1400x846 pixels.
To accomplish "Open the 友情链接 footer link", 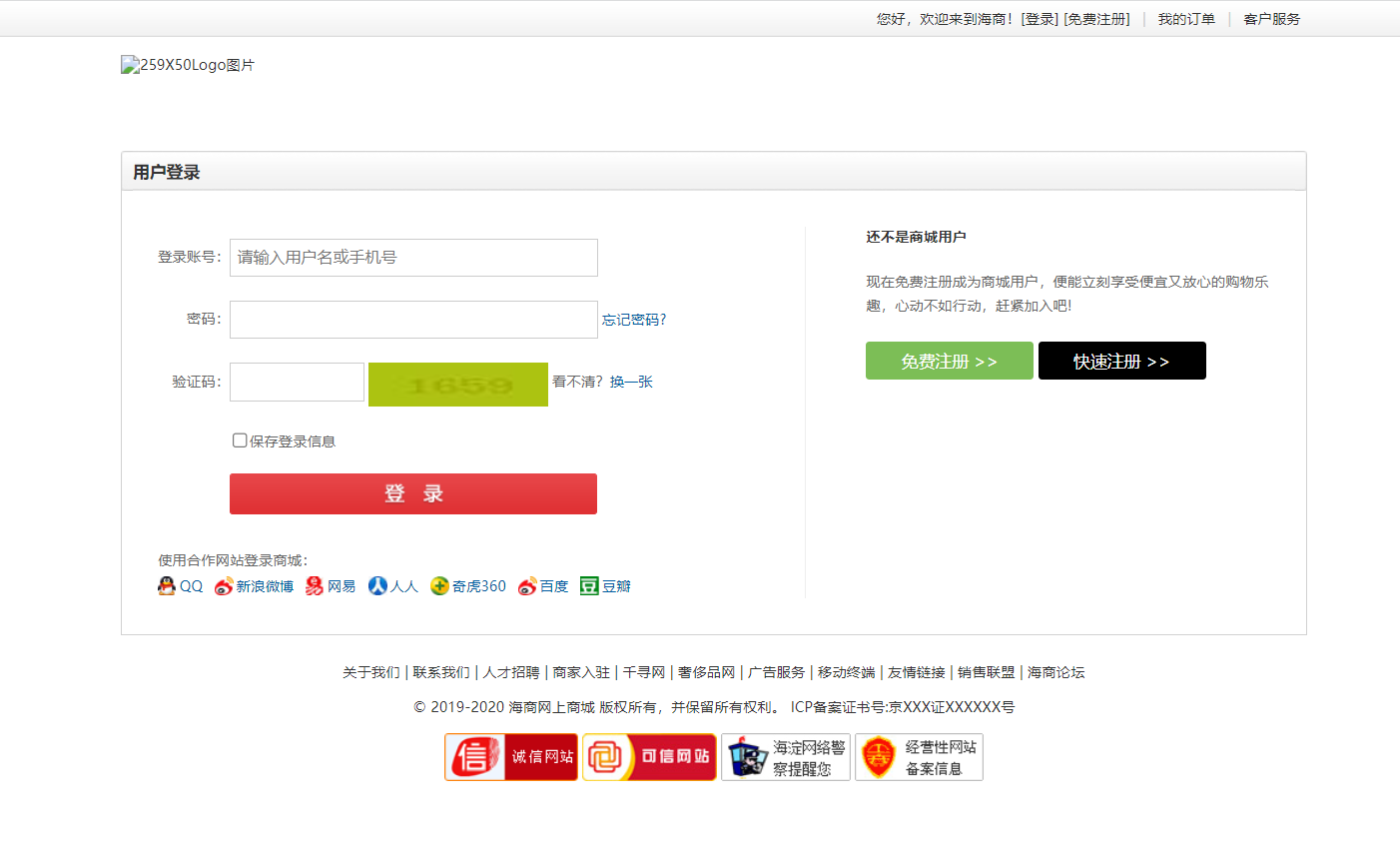I will (916, 672).
